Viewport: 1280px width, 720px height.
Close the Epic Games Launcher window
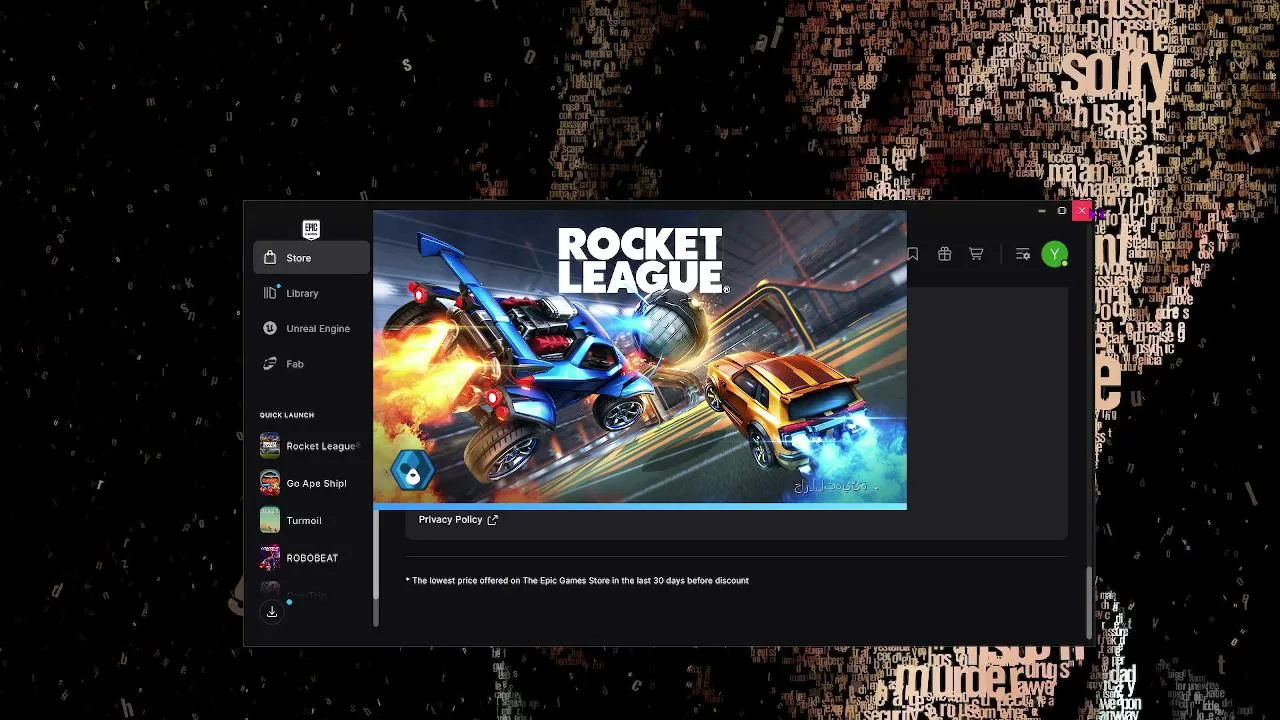click(1081, 211)
